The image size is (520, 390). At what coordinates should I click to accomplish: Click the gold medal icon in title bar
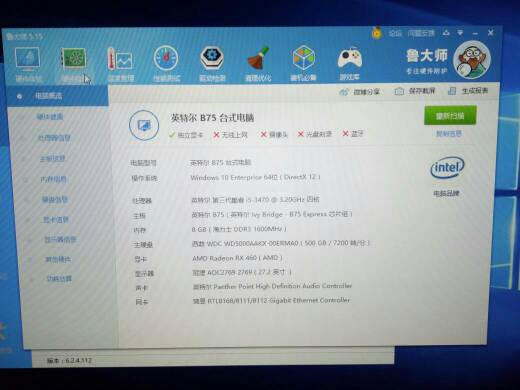(x=377, y=33)
